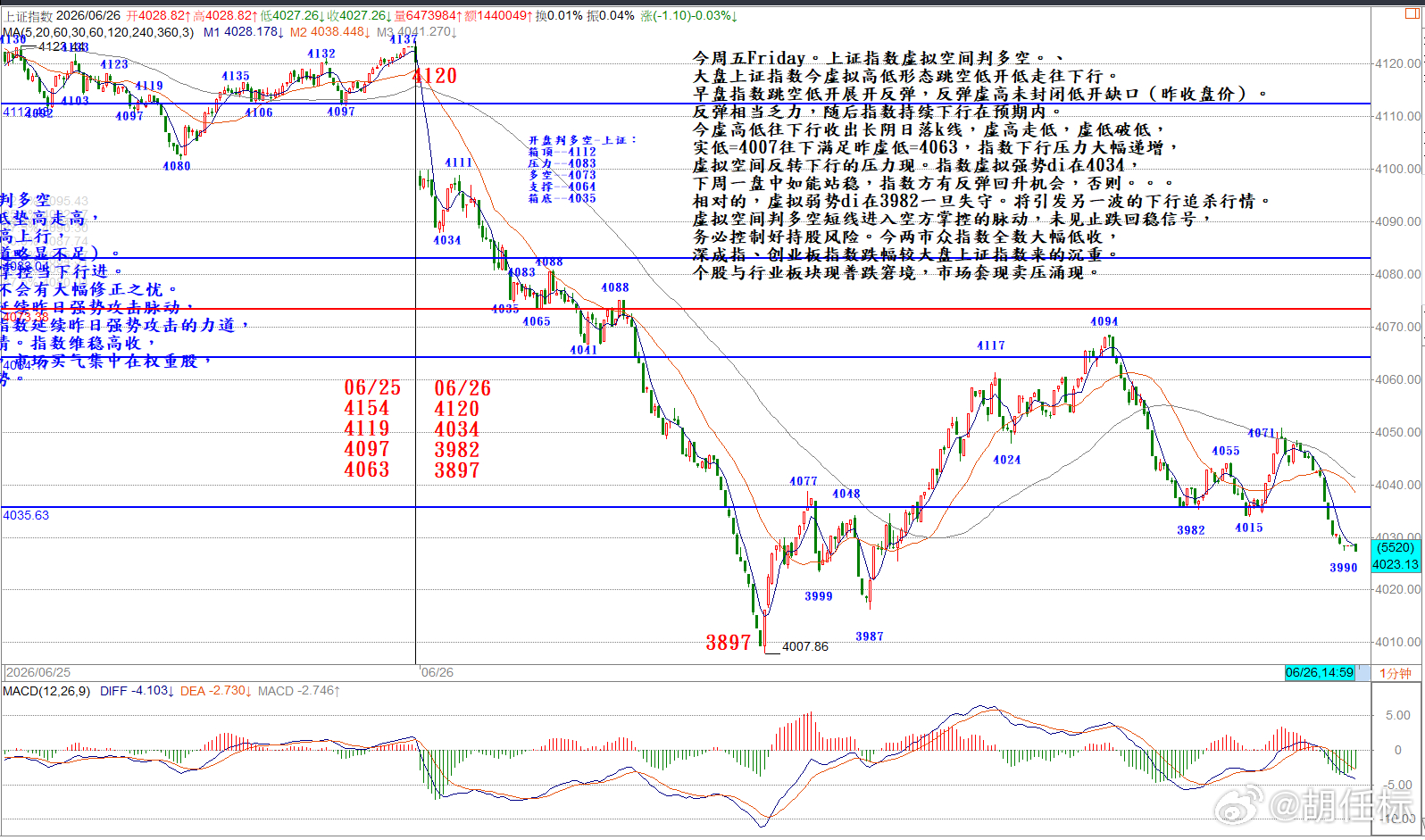Click the 上证指数 index name in header
Viewport: 1425px width, 840px height.
(29, 16)
